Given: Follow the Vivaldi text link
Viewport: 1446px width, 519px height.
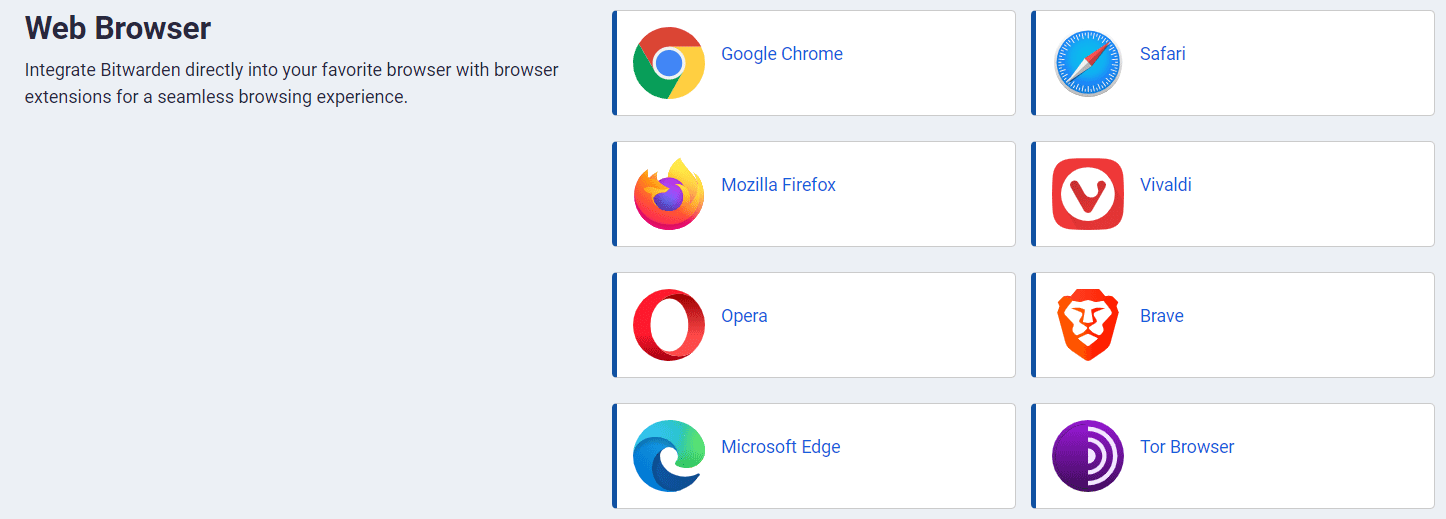Looking at the screenshot, I should point(1165,185).
